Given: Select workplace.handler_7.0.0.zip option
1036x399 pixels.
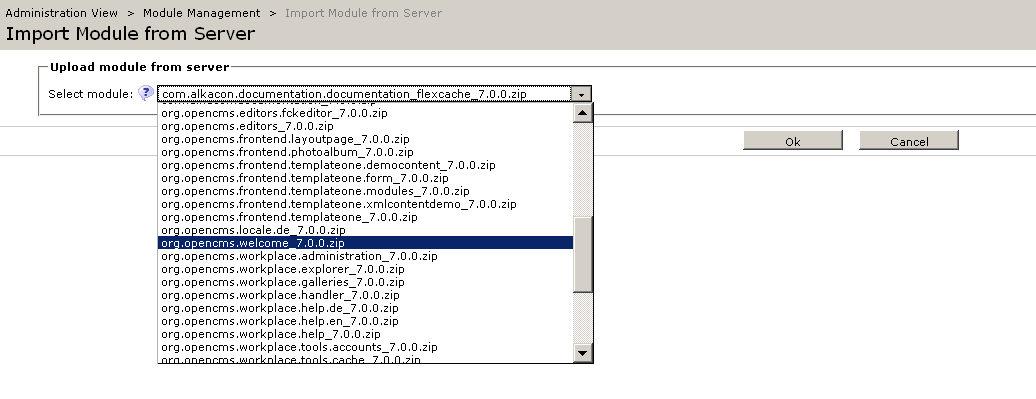Looking at the screenshot, I should point(365,295).
